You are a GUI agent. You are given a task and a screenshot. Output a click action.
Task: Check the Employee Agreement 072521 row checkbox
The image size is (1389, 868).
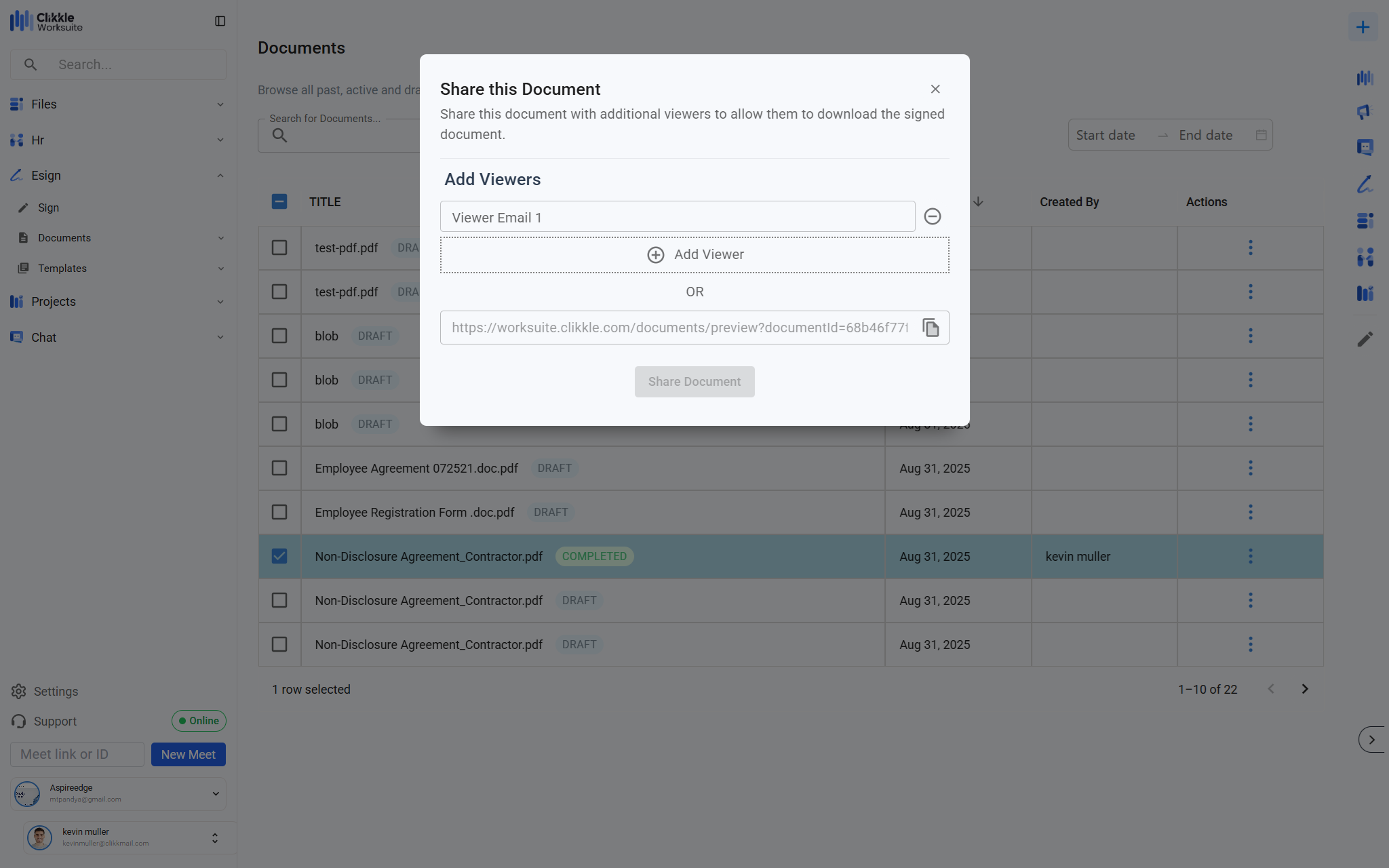[x=279, y=468]
